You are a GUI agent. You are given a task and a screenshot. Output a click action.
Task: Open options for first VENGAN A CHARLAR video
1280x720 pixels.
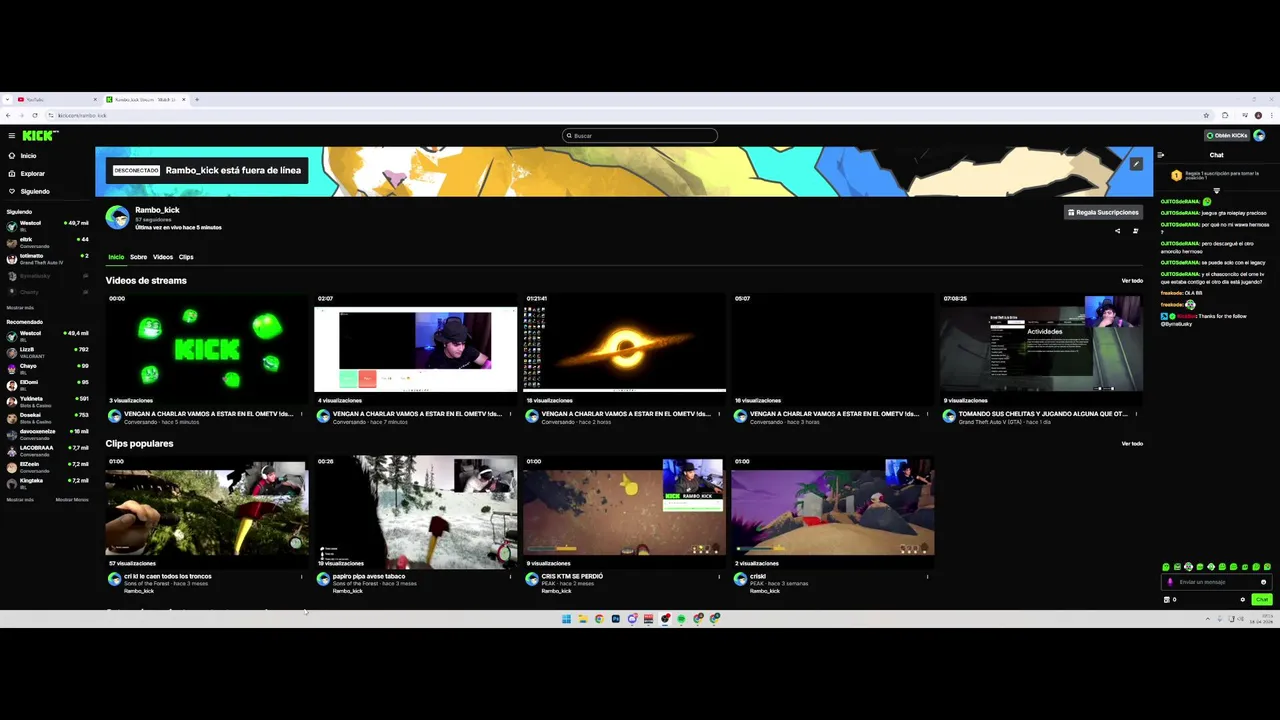point(302,413)
